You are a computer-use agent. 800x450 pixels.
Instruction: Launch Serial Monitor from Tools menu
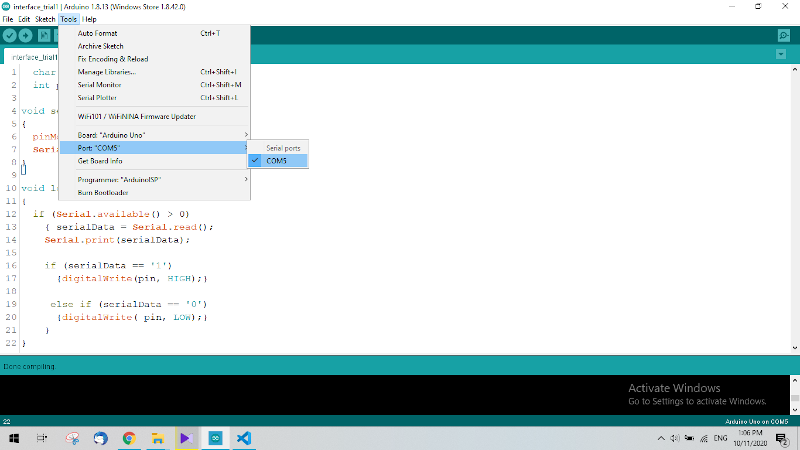(x=155, y=85)
